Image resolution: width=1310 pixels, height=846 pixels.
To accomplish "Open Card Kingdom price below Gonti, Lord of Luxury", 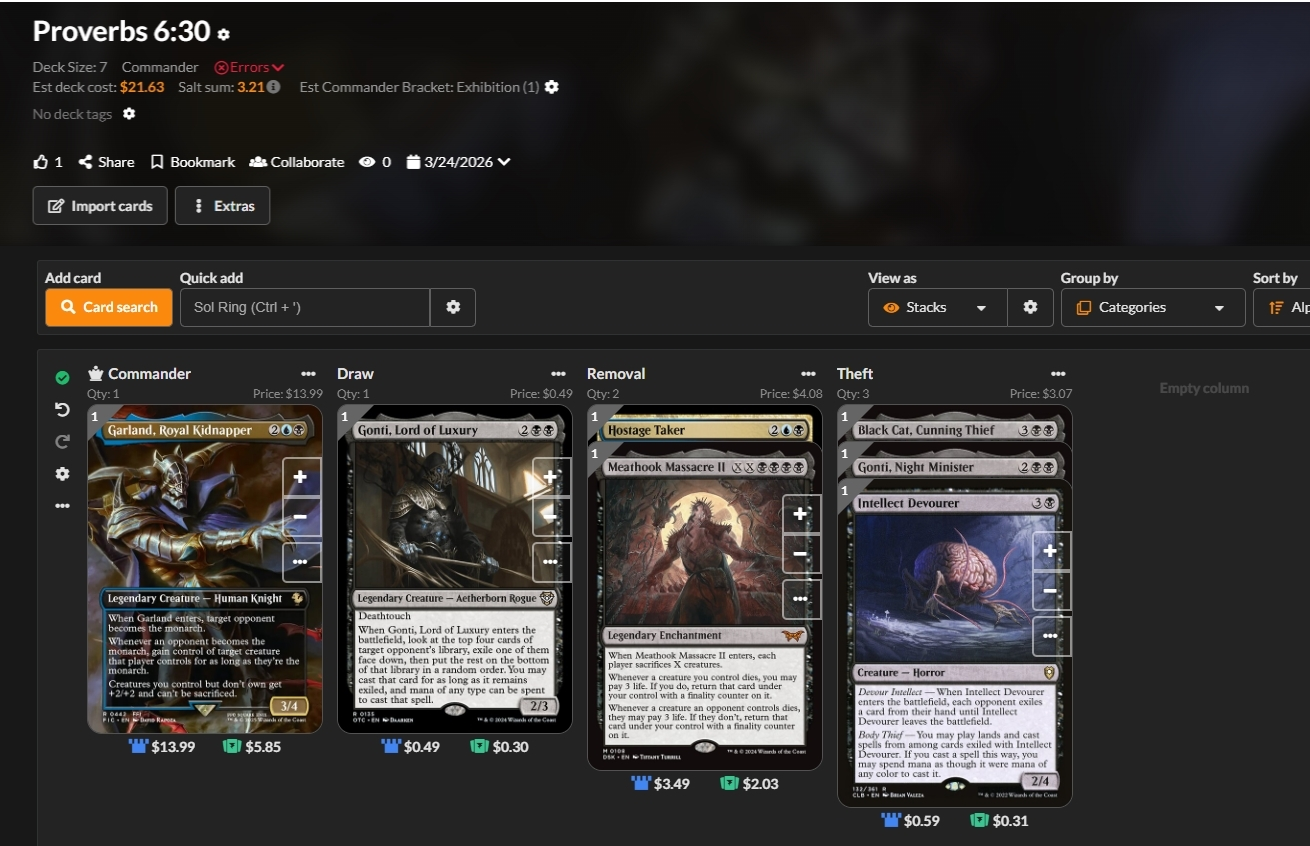I will coord(411,746).
